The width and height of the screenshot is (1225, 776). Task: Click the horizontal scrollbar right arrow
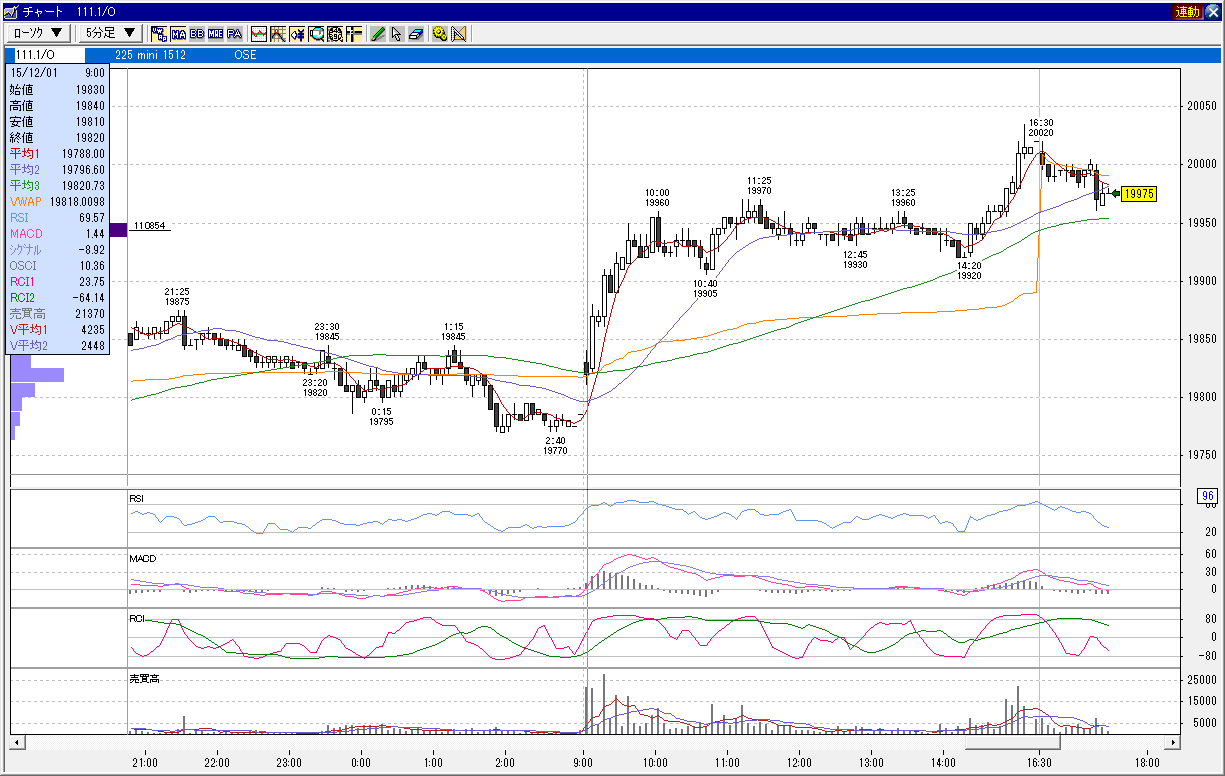[1172, 743]
